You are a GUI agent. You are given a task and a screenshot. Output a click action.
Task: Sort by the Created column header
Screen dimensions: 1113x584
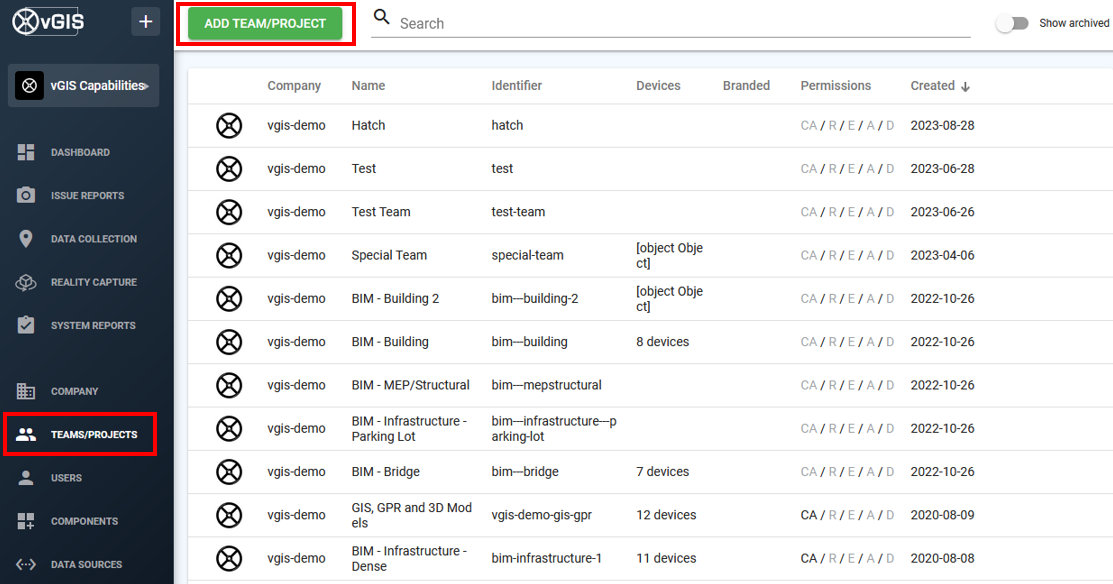pos(933,85)
